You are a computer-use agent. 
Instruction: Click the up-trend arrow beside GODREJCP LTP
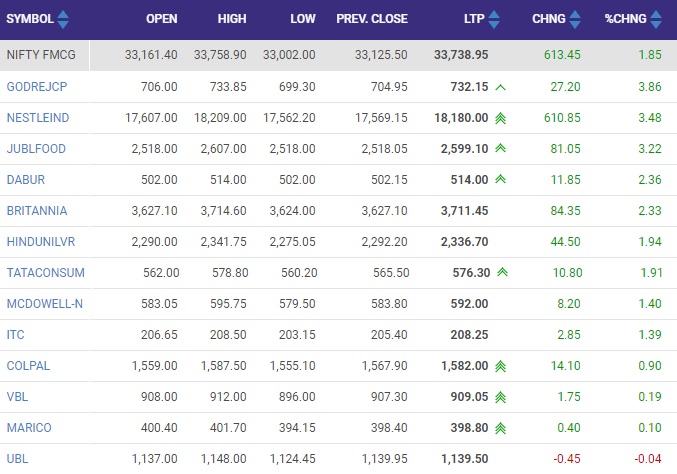pos(500,88)
